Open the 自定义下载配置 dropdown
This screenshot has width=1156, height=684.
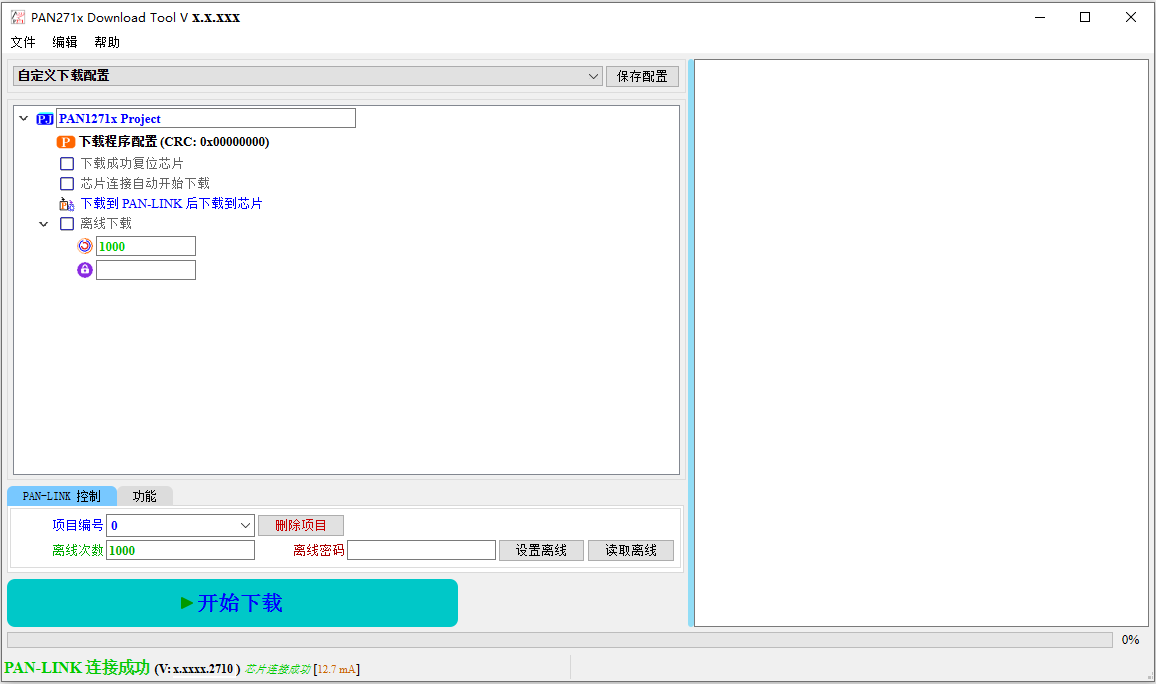click(308, 76)
